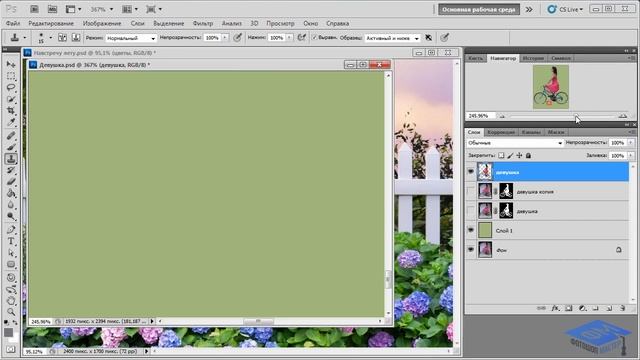Switch to the История tab
Viewport: 640px width, 360px height.
point(533,58)
